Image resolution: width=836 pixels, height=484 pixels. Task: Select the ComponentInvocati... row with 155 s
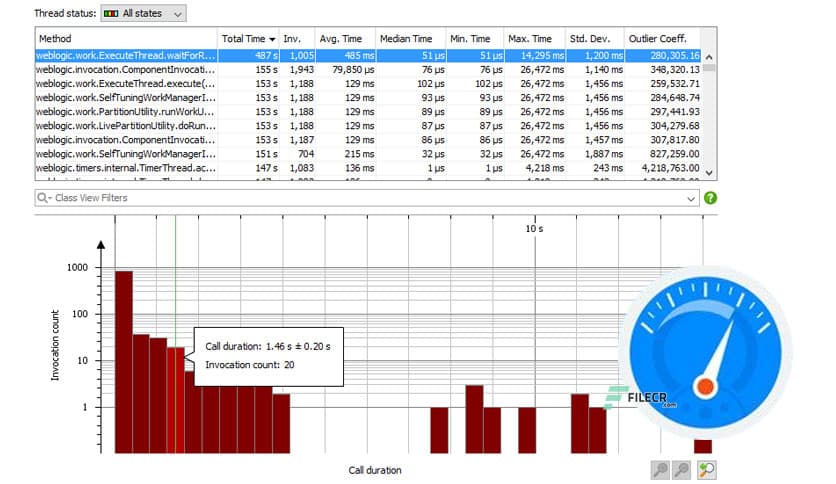(x=368, y=70)
